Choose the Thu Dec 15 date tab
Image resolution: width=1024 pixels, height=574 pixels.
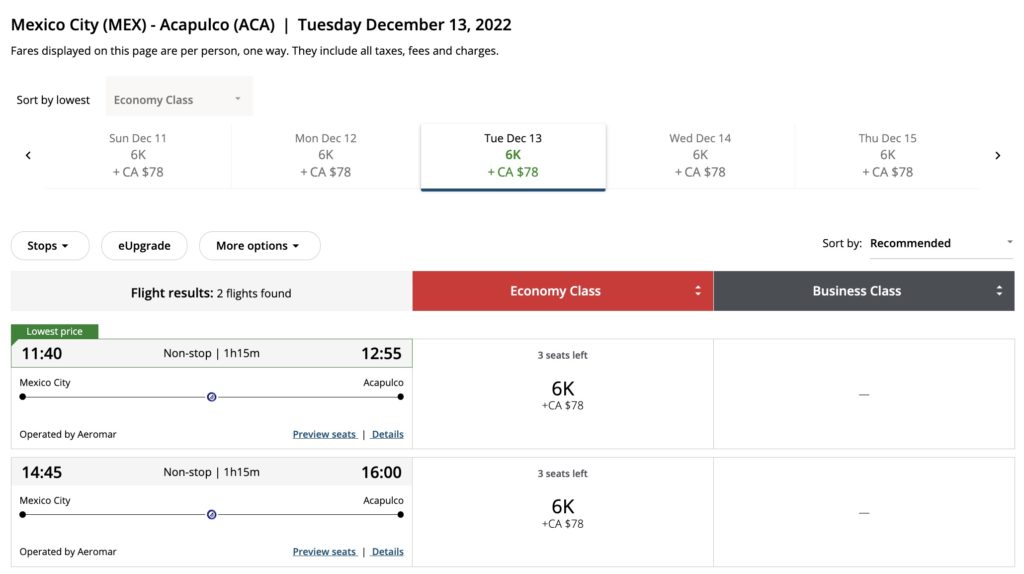point(887,155)
